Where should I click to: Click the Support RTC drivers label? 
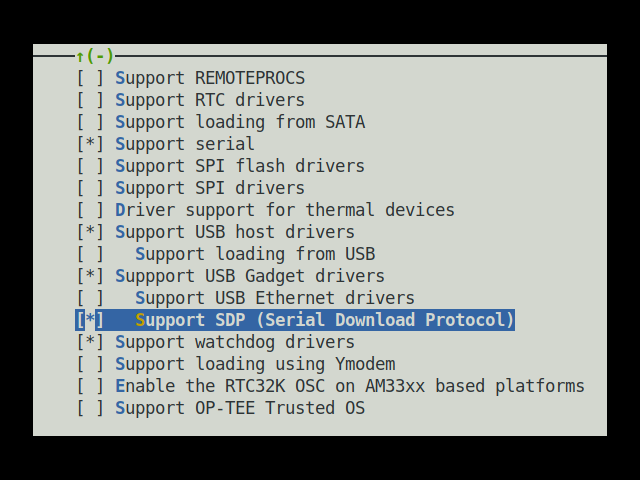(210, 100)
